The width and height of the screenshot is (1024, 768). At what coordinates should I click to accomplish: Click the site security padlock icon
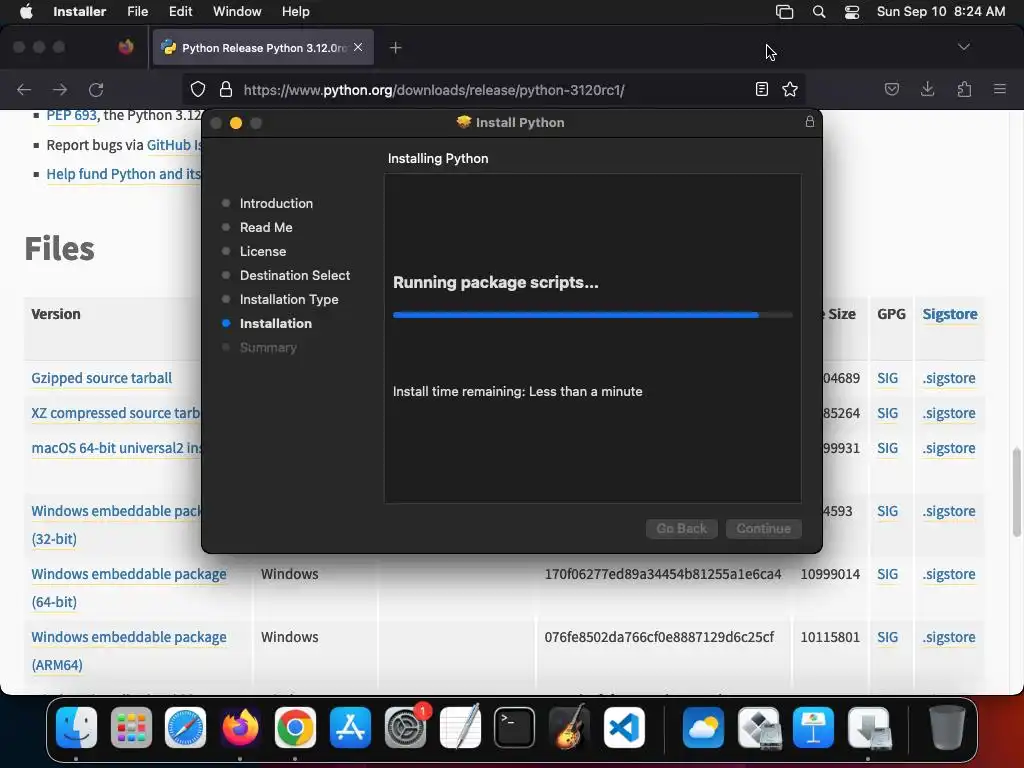tap(226, 89)
